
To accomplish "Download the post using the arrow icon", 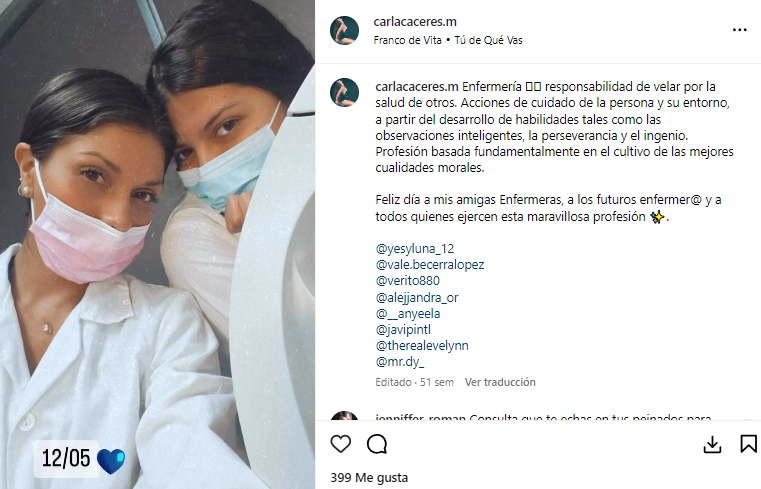I will click(712, 444).
